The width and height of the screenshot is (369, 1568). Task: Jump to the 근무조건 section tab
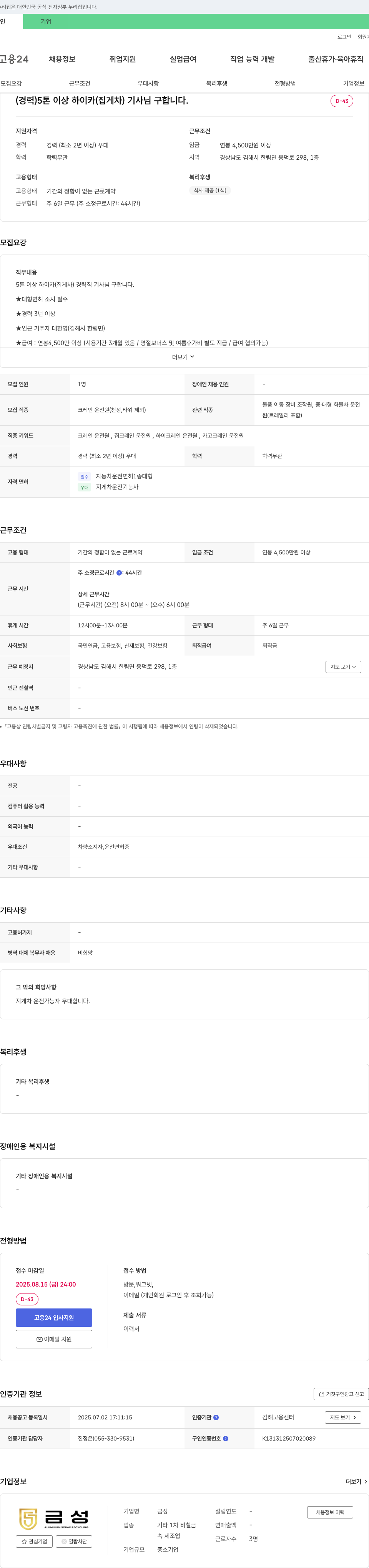point(79,83)
